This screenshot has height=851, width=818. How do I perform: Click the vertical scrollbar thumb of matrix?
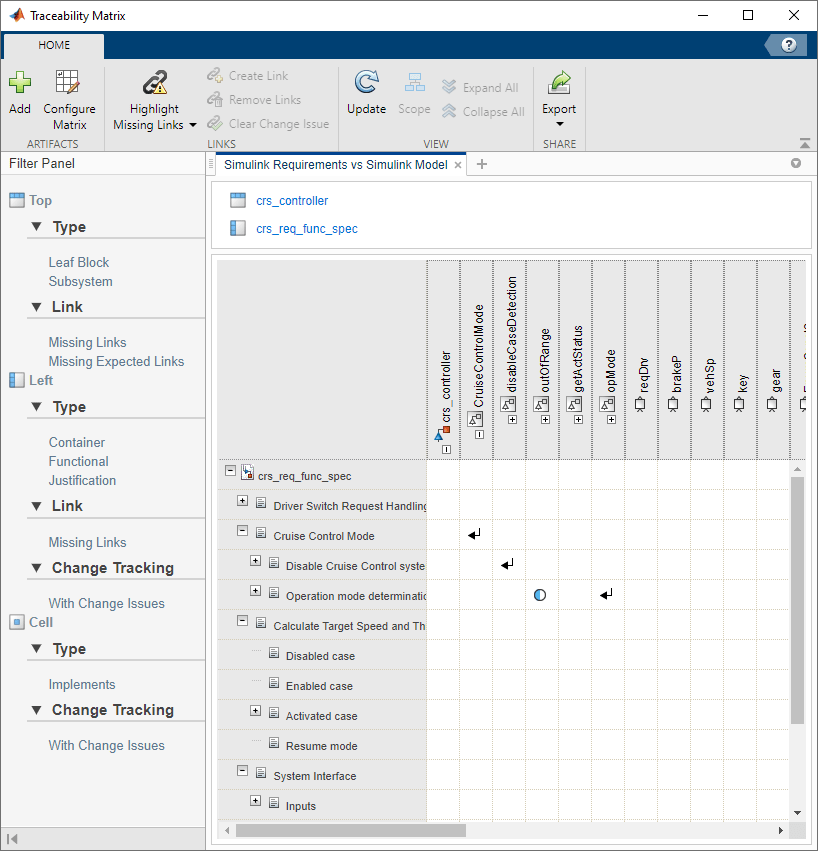797,600
